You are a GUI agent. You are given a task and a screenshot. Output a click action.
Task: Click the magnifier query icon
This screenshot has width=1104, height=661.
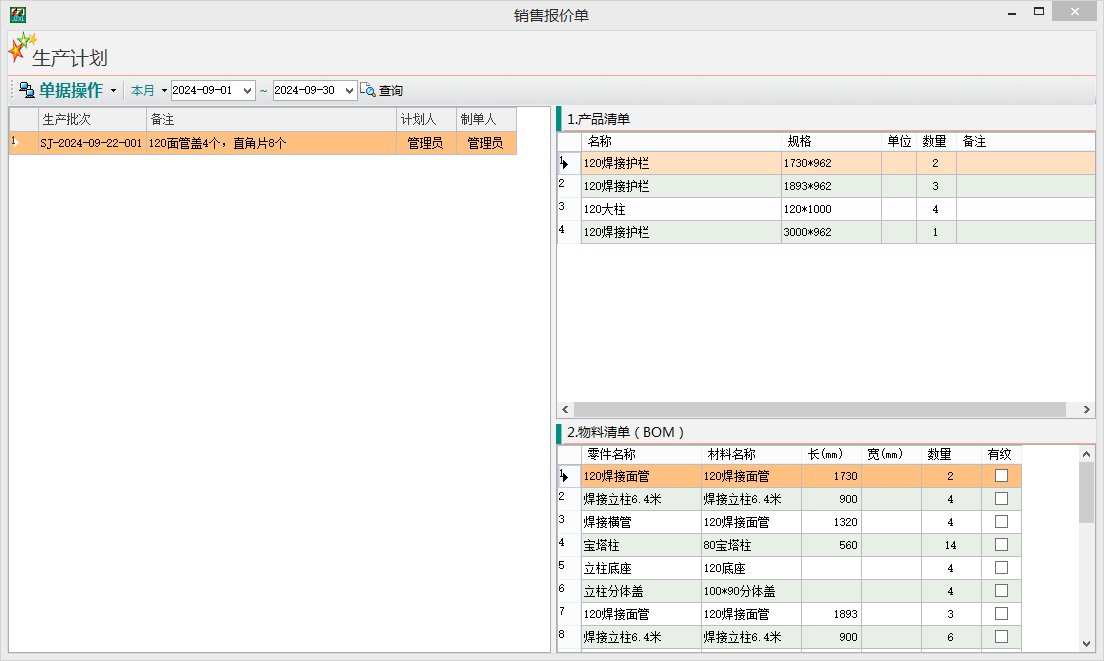(368, 90)
